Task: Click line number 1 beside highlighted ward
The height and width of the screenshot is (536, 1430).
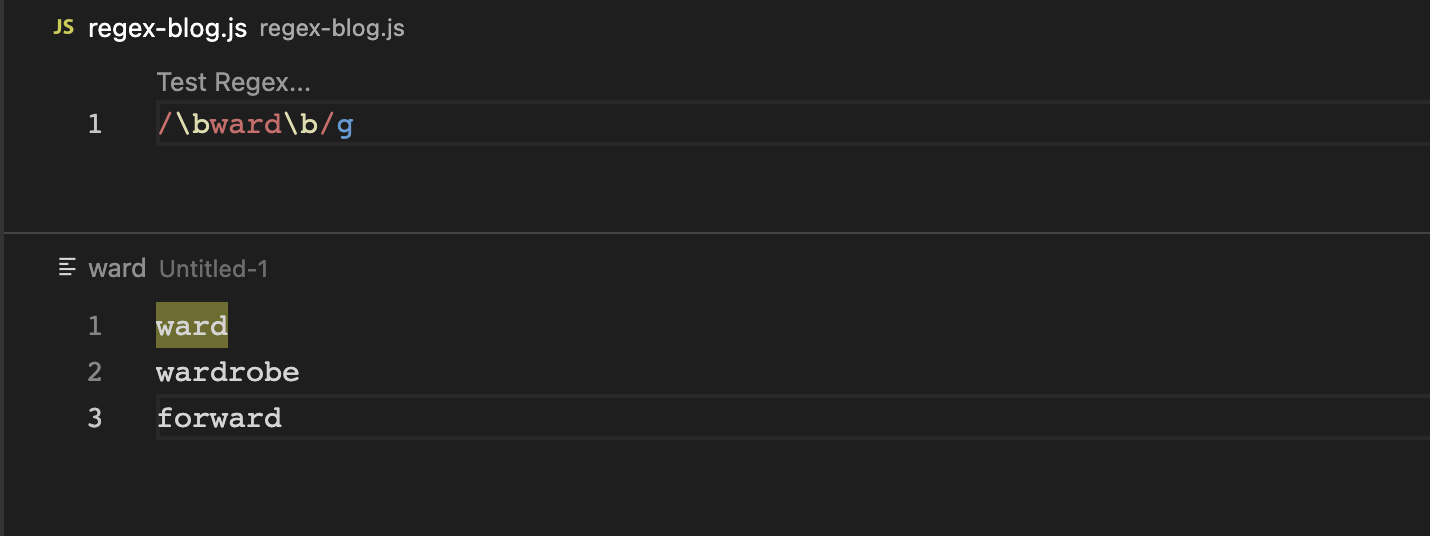Action: point(95,326)
